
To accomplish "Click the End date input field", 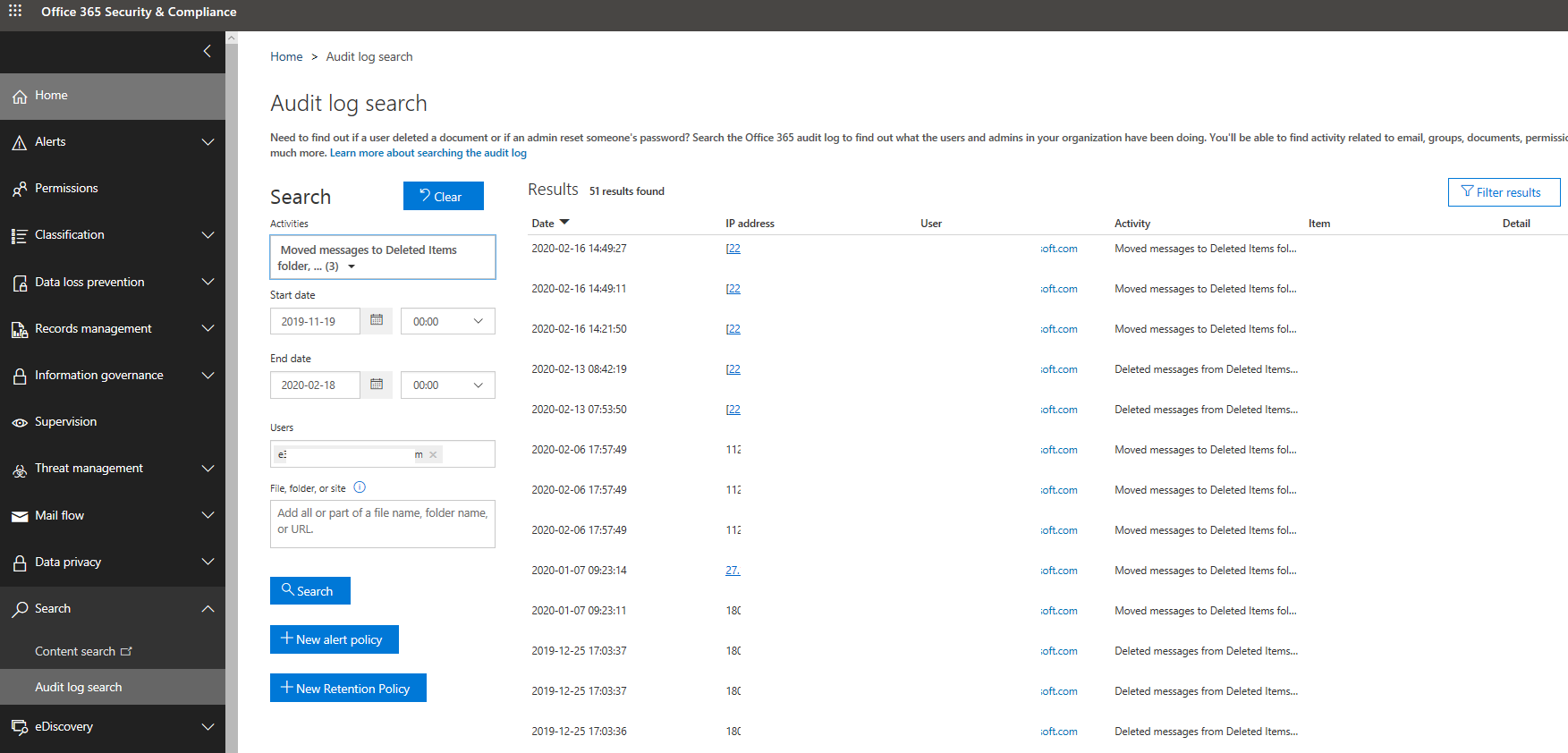I will point(315,385).
